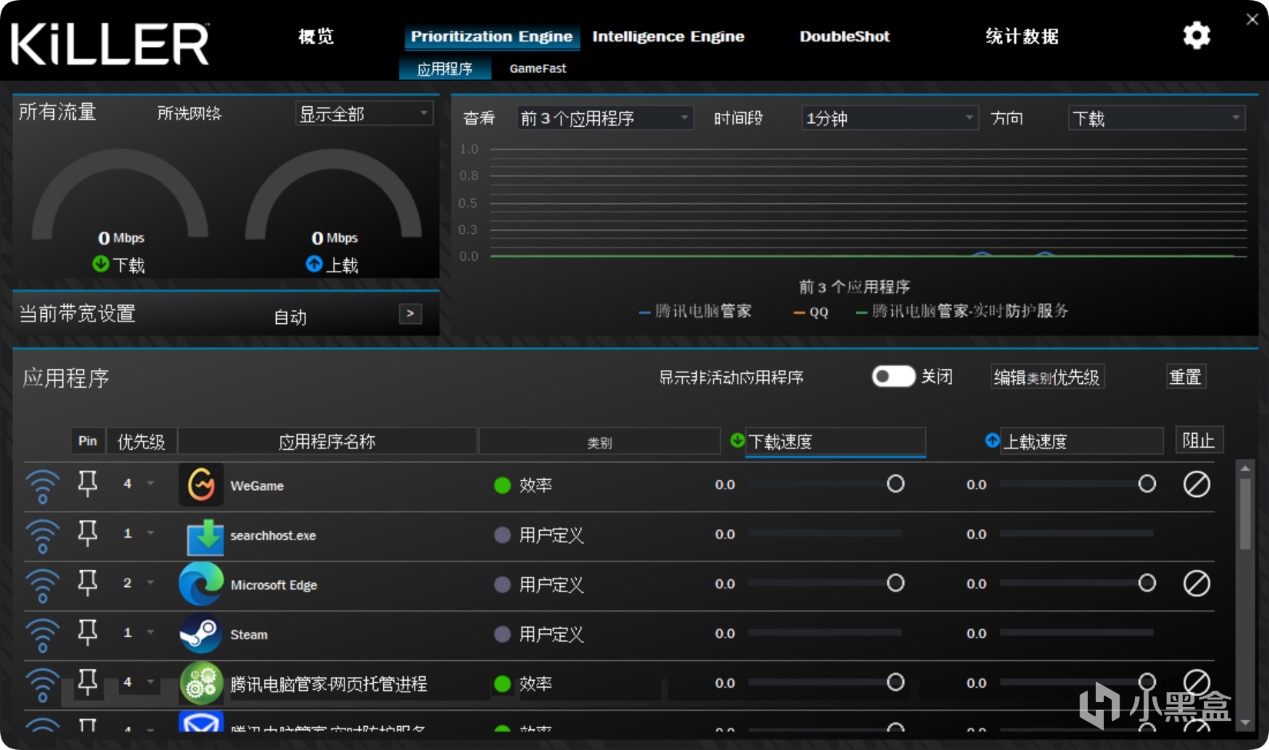Click WeGame 效率 category indicator
This screenshot has width=1269, height=750.
pos(502,485)
